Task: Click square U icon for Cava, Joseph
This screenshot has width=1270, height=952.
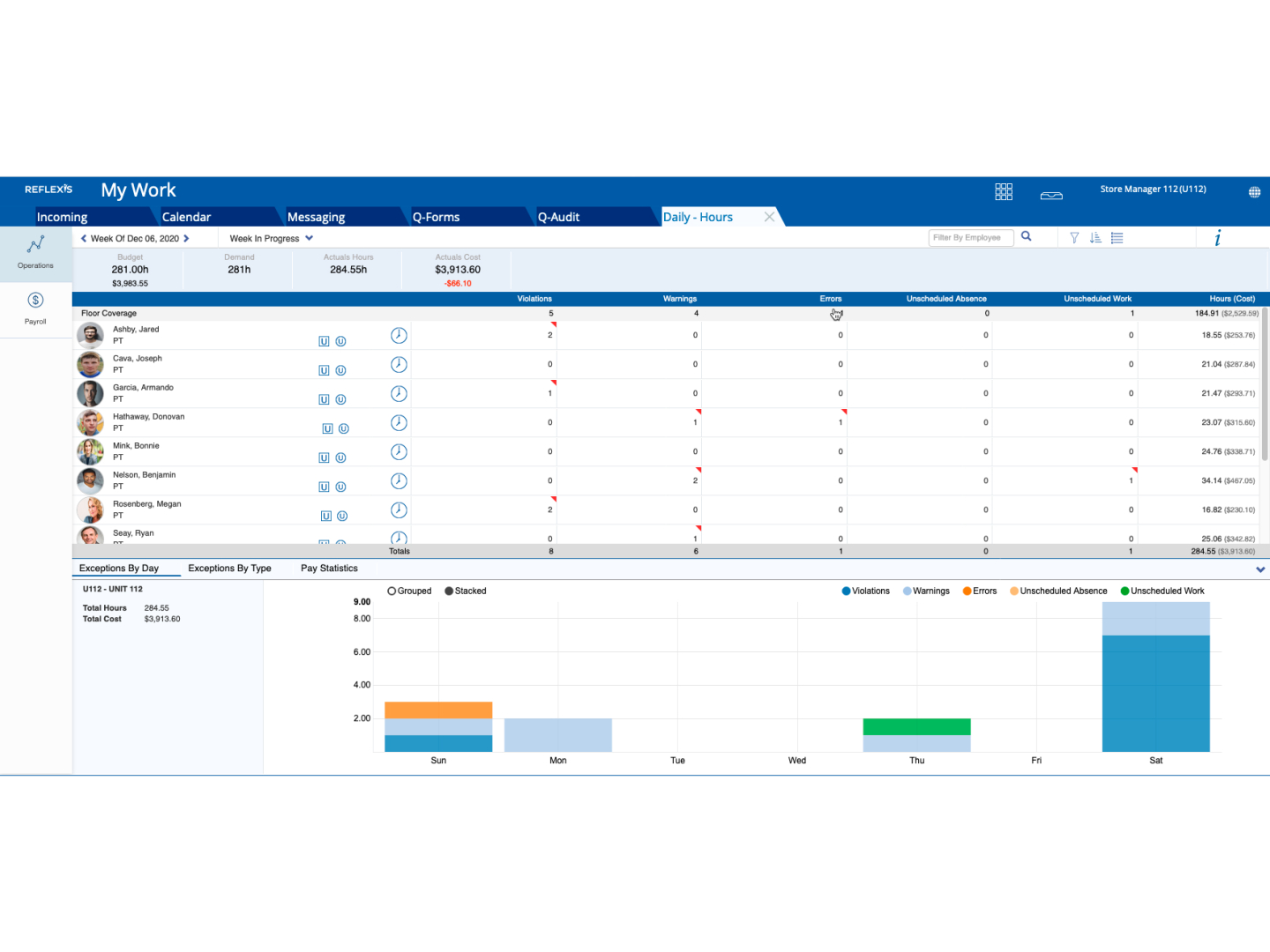Action: click(x=324, y=370)
